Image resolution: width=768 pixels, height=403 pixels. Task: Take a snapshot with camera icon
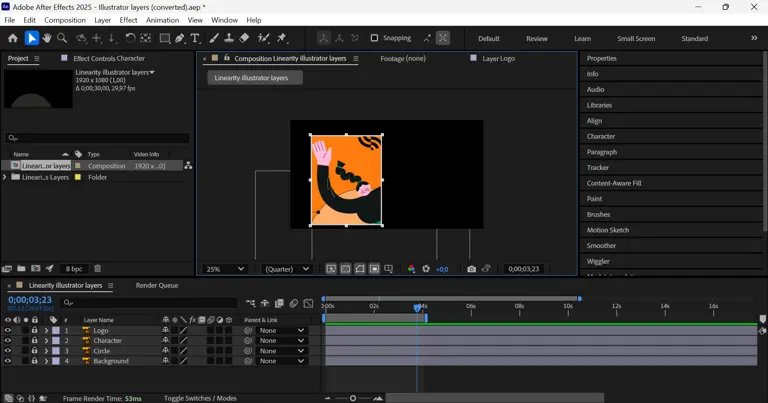click(x=471, y=269)
